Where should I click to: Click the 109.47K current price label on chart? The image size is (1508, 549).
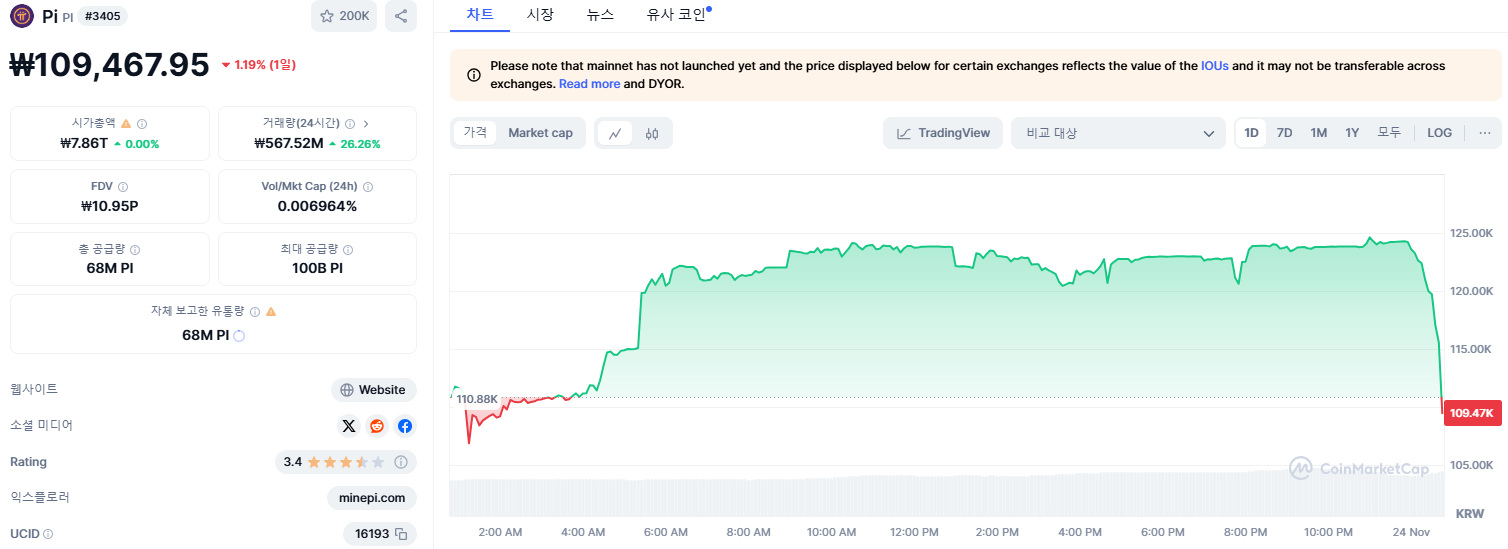pos(1473,413)
